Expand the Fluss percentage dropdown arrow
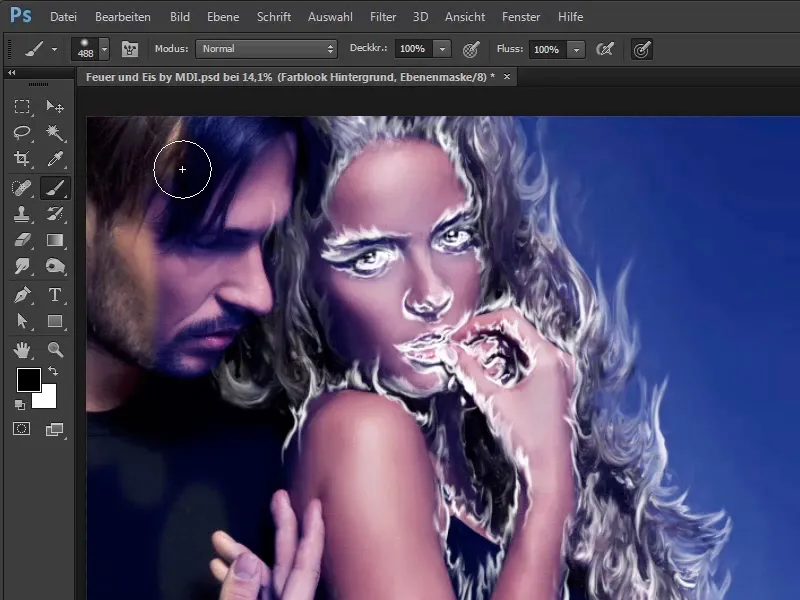800x600 pixels. (x=577, y=49)
